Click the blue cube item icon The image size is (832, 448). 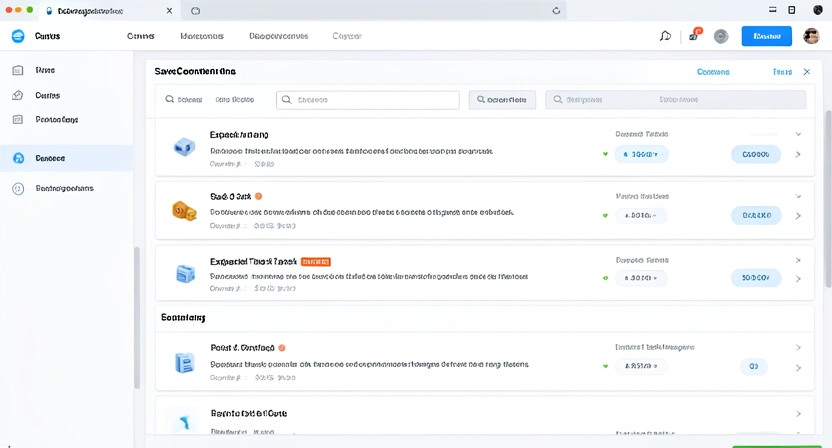coord(185,147)
